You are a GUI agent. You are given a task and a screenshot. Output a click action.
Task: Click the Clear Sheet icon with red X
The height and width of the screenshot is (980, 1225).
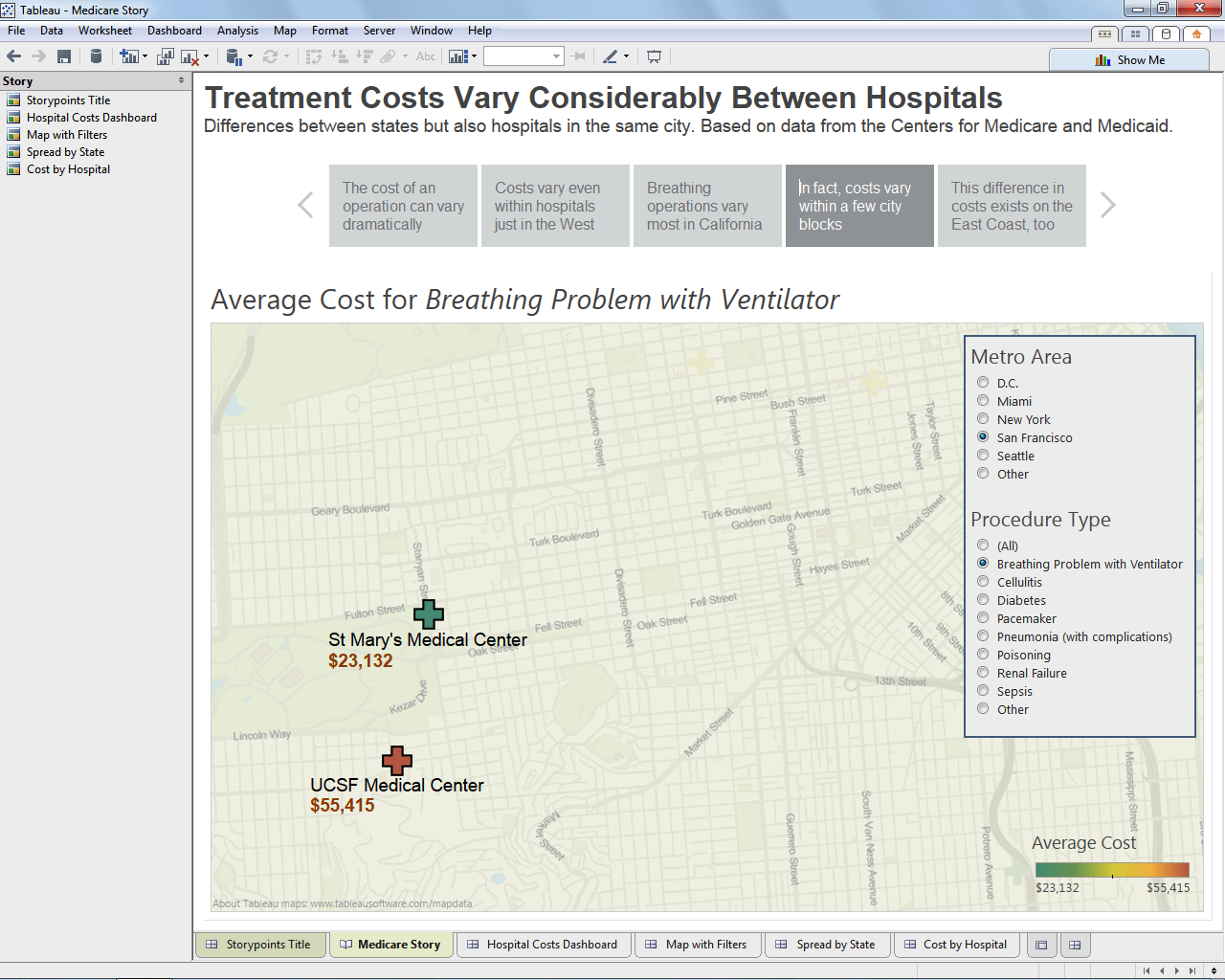[189, 57]
